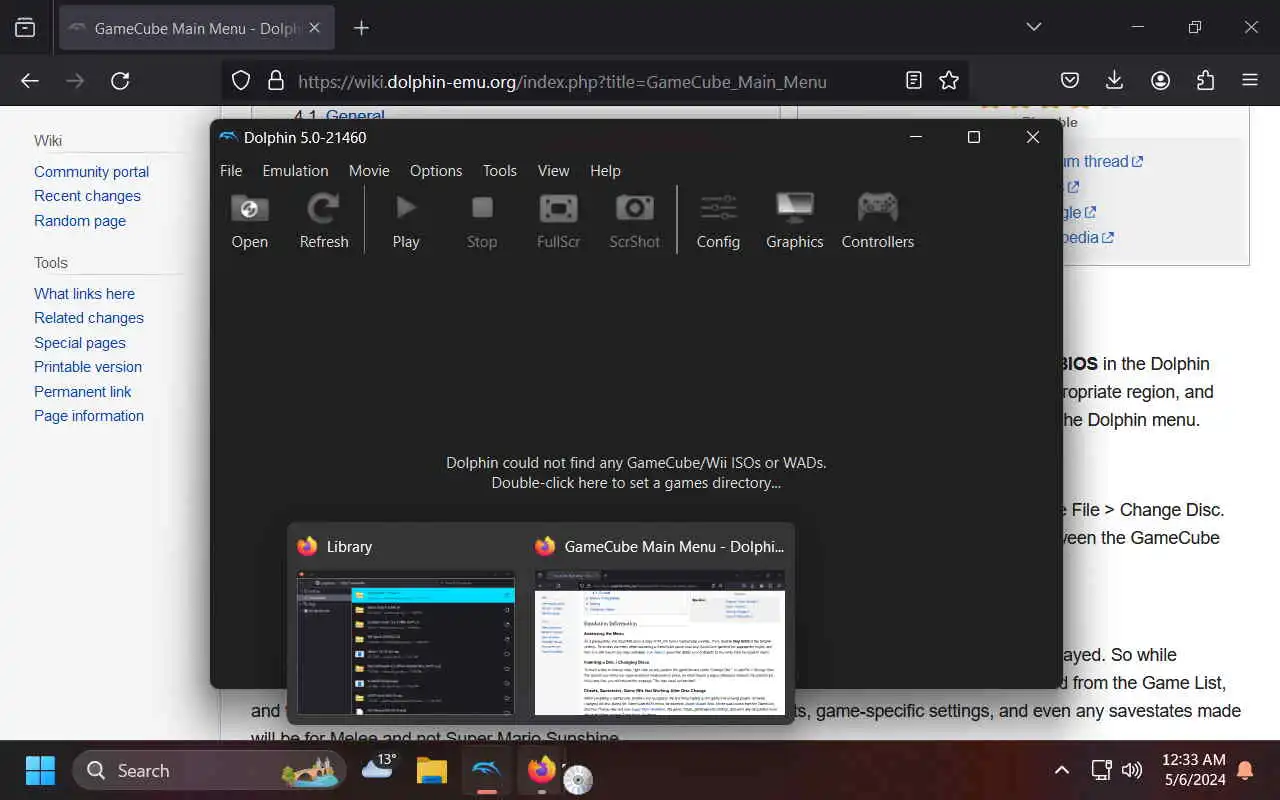Open the Recent changes wiki link
Viewport: 1280px width, 800px height.
[x=87, y=196]
